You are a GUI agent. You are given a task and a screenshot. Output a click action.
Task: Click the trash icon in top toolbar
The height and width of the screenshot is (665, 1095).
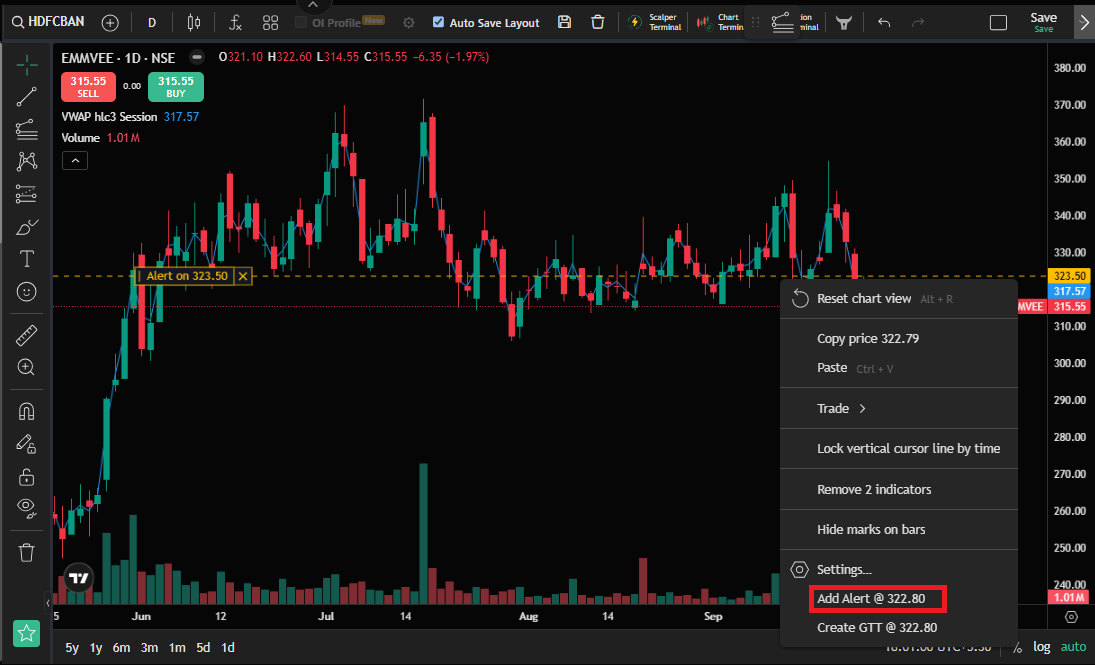tap(598, 22)
